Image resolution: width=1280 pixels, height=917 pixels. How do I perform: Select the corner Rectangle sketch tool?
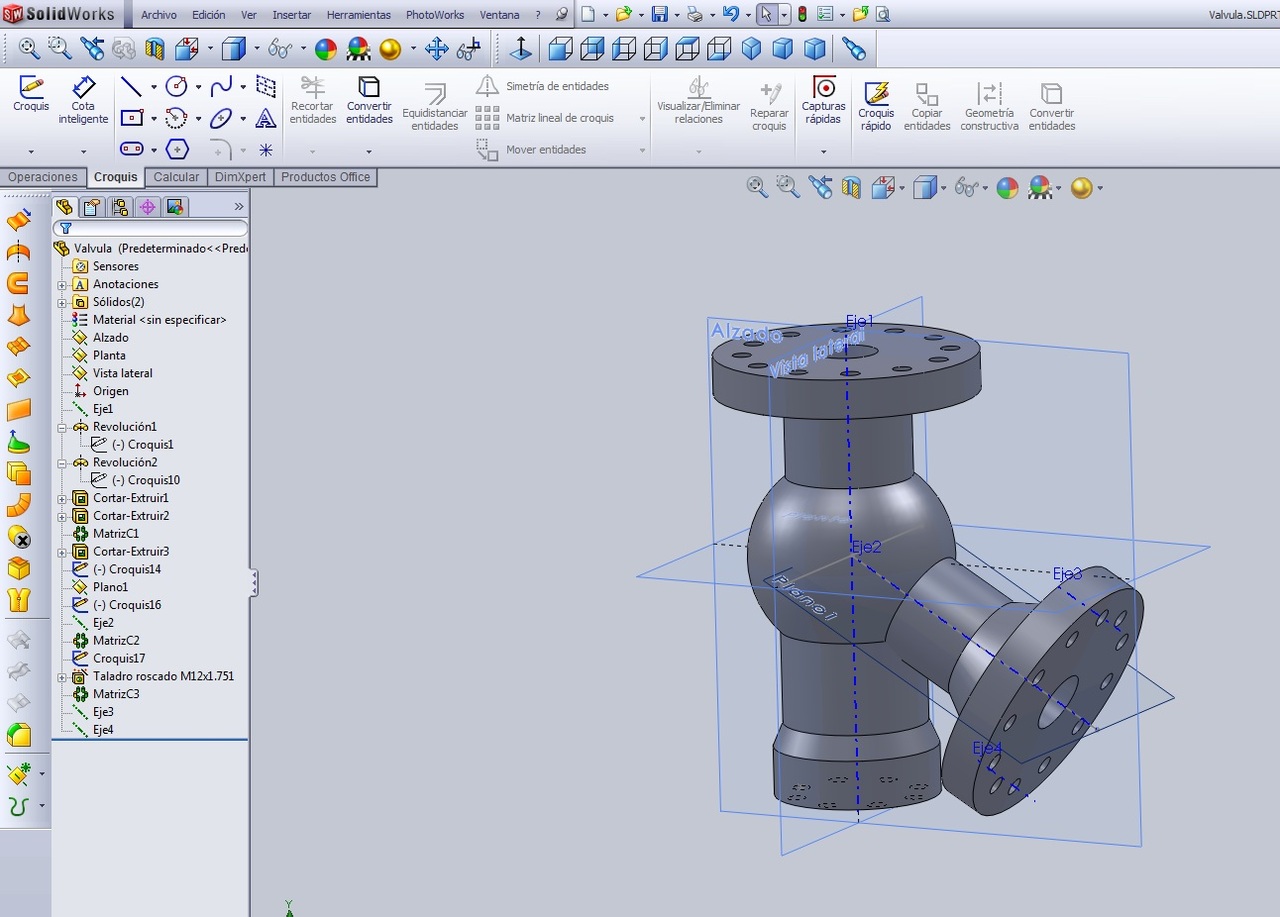click(x=131, y=118)
